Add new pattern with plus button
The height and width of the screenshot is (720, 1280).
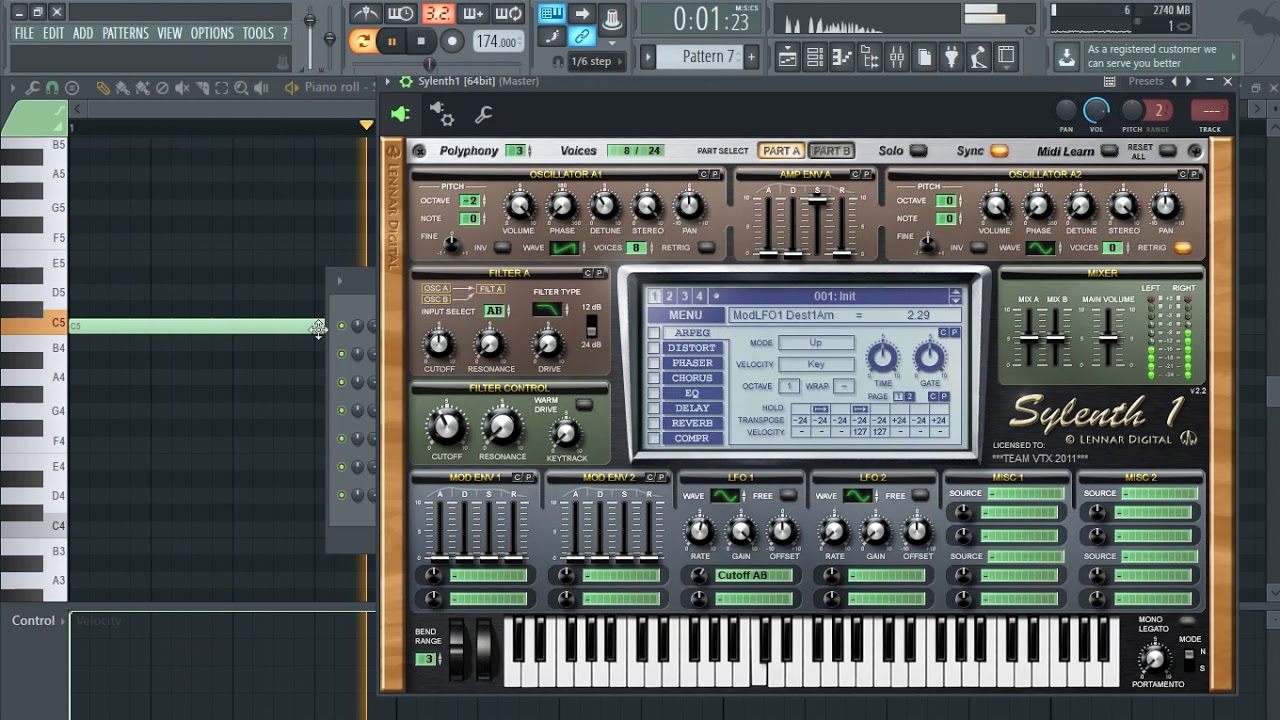[x=752, y=57]
